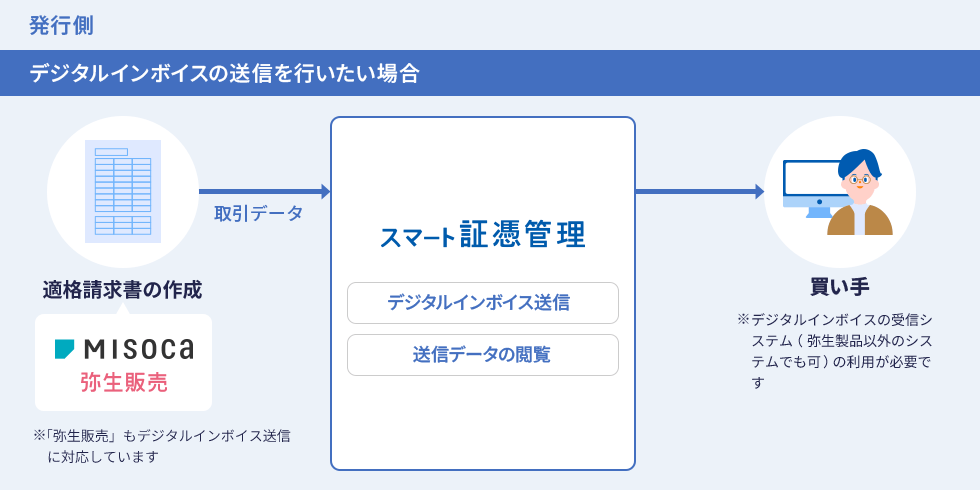Click the スマート証憑管理 title
The height and width of the screenshot is (490, 980).
pos(482,236)
